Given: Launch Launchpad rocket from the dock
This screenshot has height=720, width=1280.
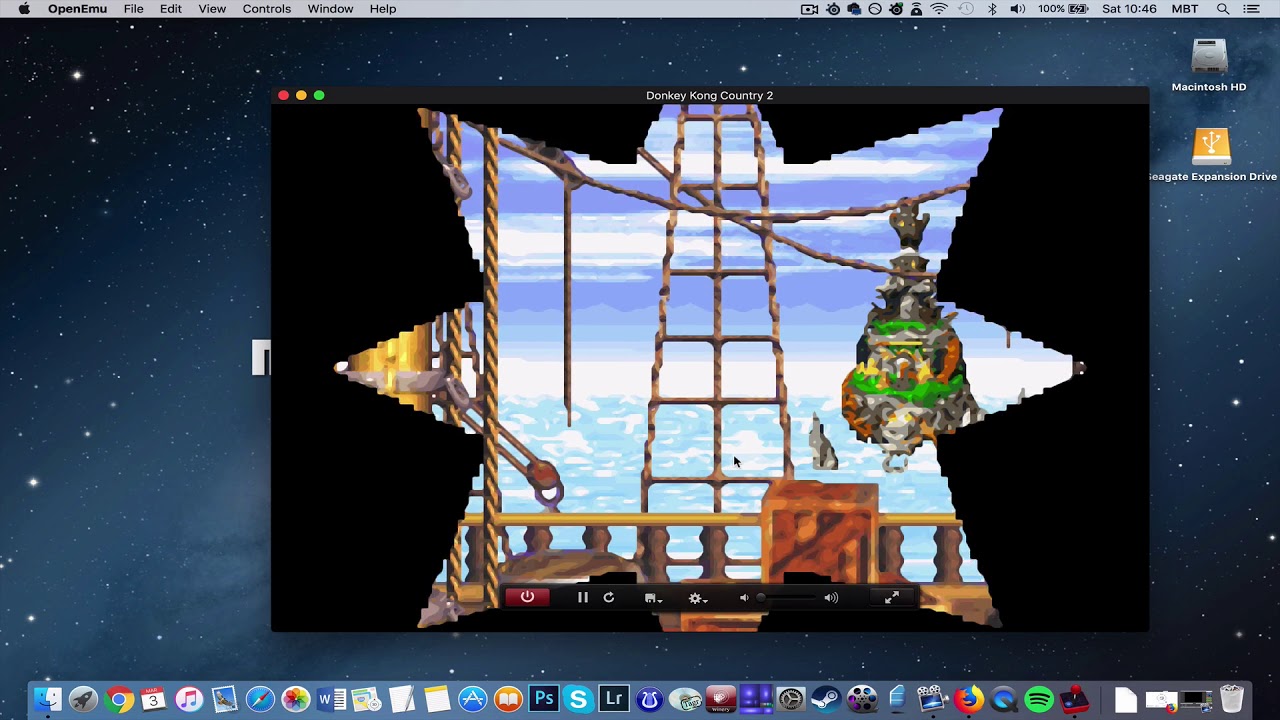Looking at the screenshot, I should (83, 699).
